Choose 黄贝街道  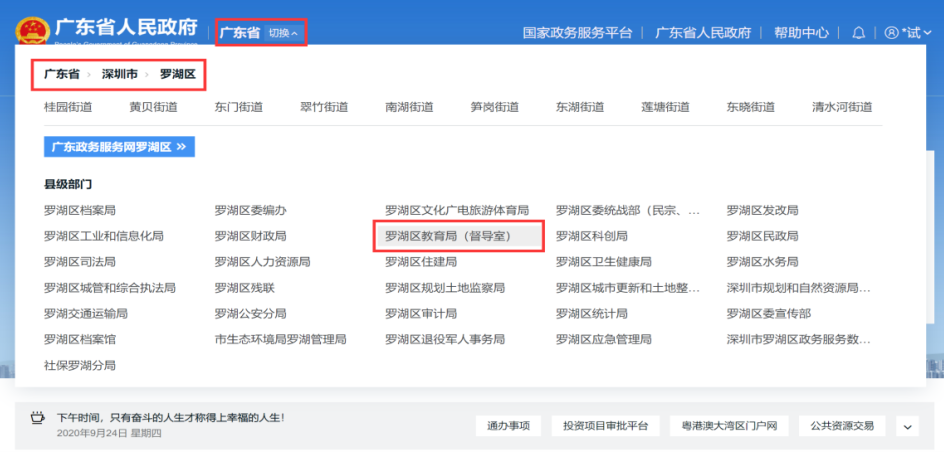click(x=154, y=108)
